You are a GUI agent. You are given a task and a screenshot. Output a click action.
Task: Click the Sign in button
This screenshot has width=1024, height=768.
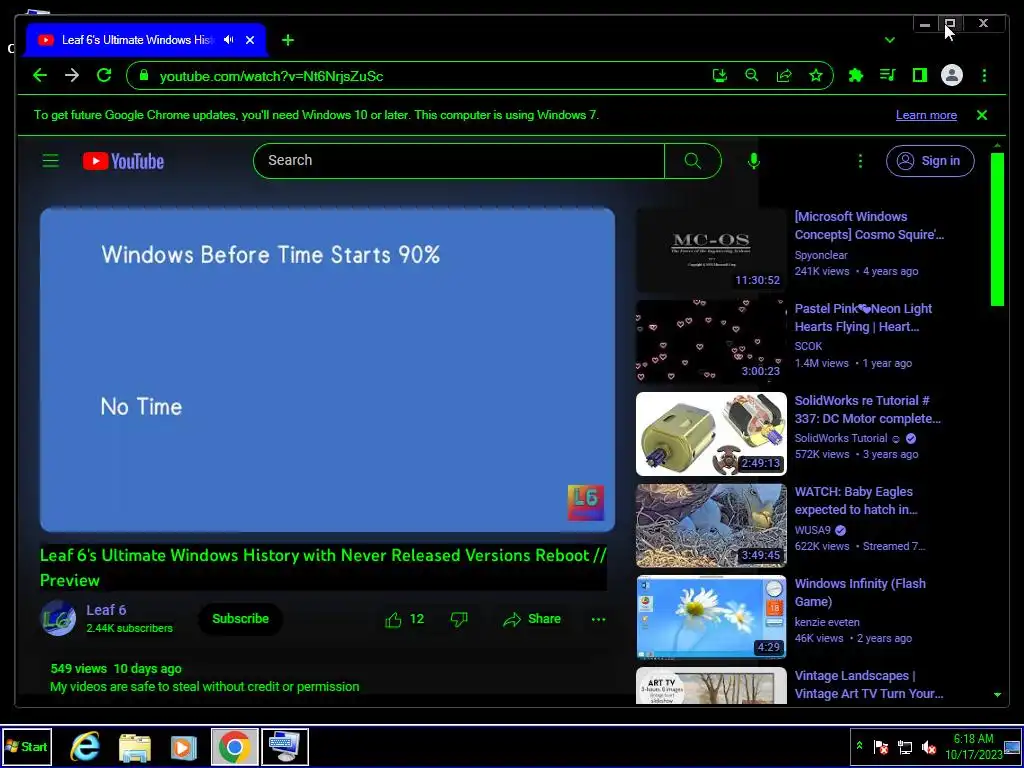click(x=930, y=161)
